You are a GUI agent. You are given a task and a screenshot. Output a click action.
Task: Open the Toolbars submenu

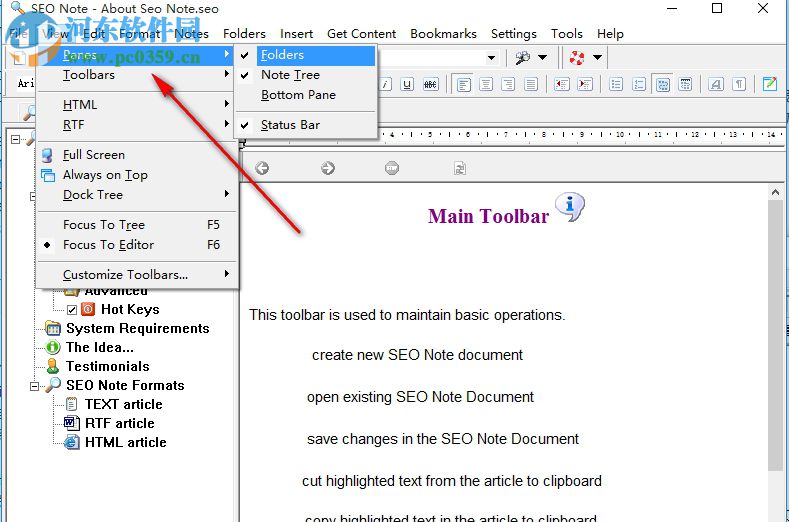[x=137, y=75]
